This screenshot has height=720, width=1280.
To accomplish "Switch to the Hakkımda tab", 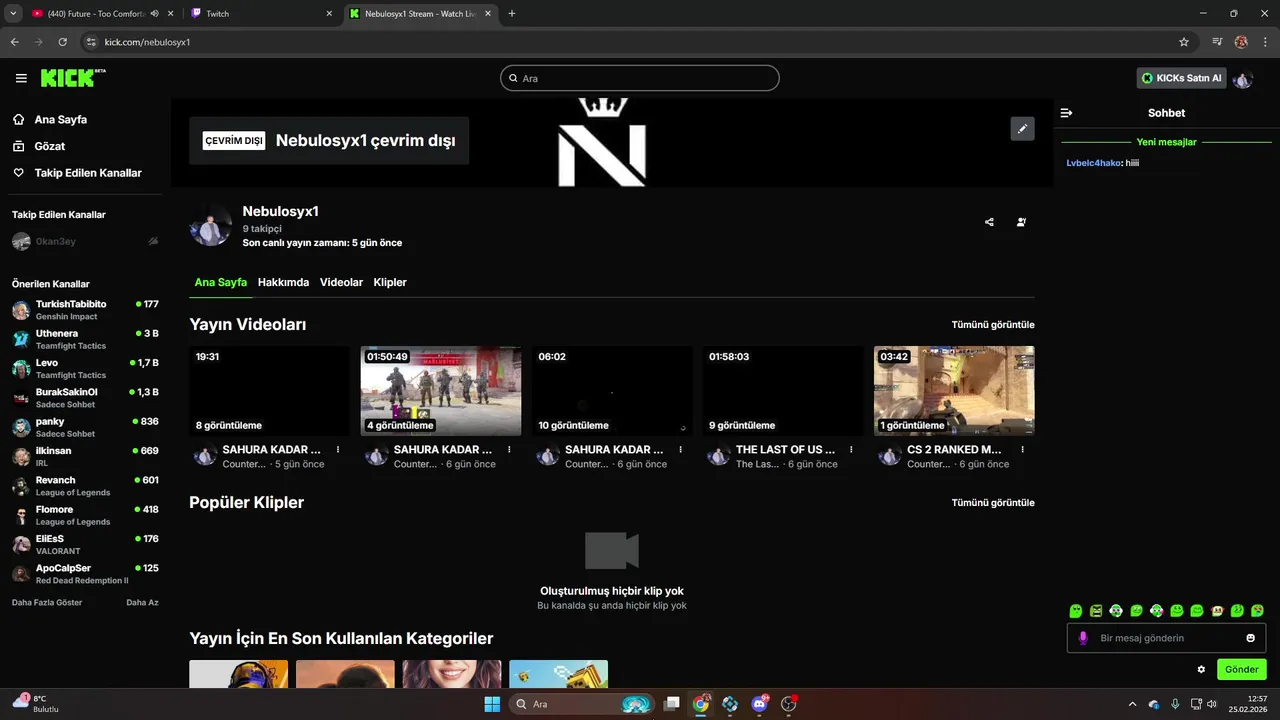I will click(x=283, y=282).
